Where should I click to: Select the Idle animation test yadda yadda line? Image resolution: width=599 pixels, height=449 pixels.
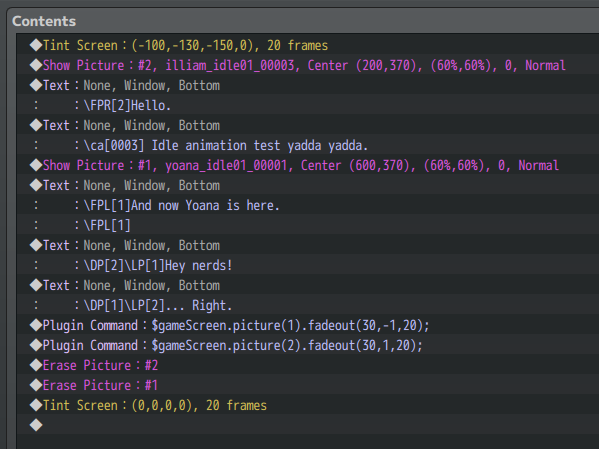tap(308, 145)
